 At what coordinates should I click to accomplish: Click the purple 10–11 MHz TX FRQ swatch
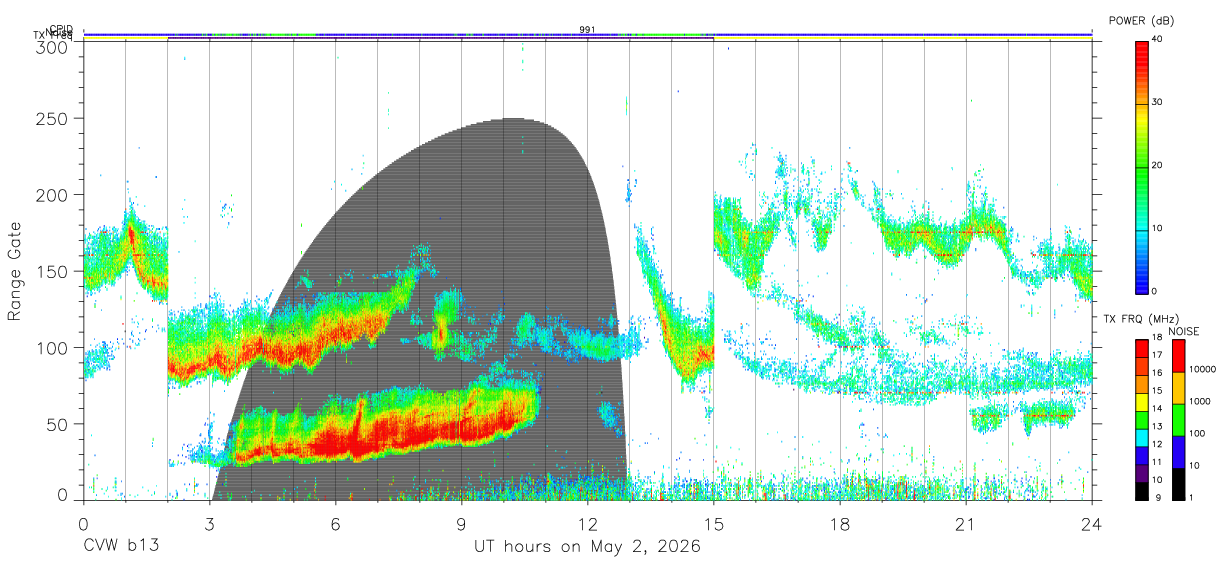click(x=1141, y=474)
